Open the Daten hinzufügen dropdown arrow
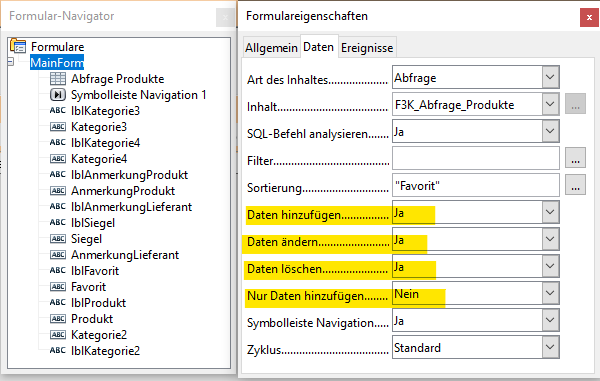This screenshot has width=600, height=381. tap(550, 212)
